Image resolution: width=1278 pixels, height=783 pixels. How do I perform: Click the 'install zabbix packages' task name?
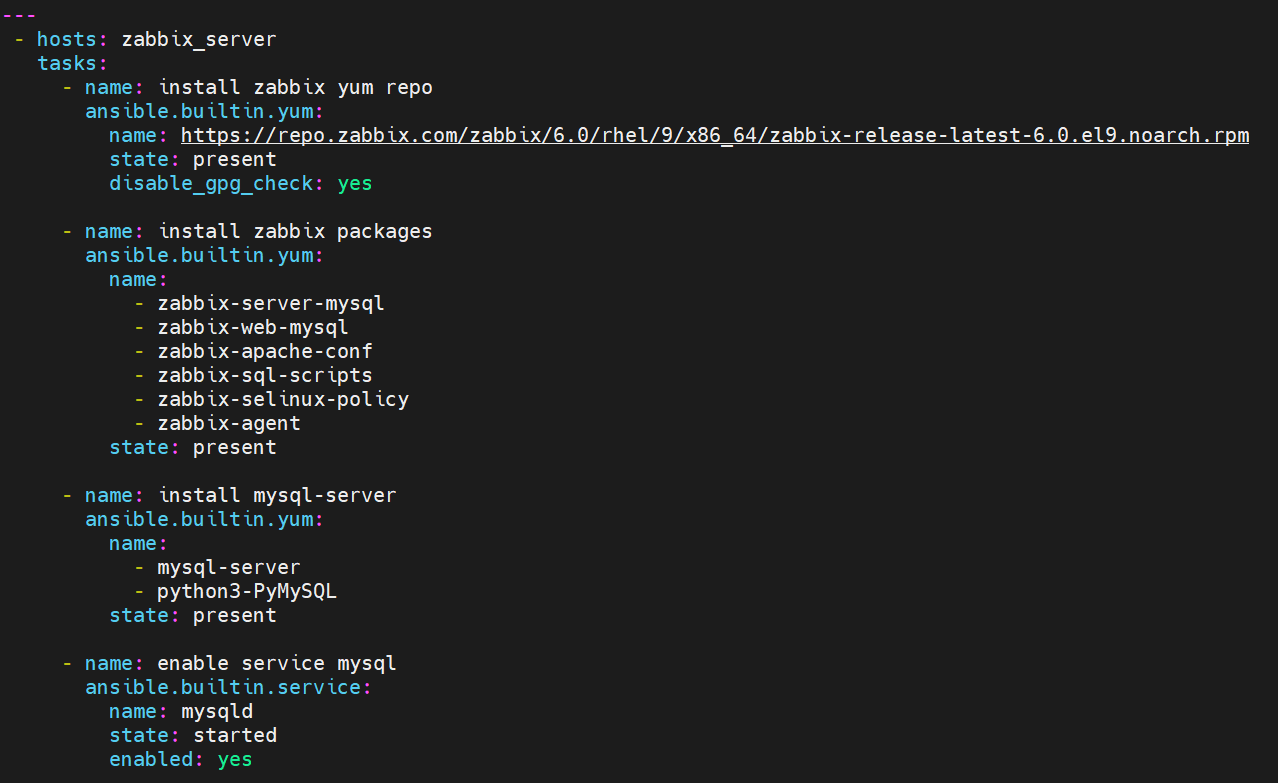296,232
